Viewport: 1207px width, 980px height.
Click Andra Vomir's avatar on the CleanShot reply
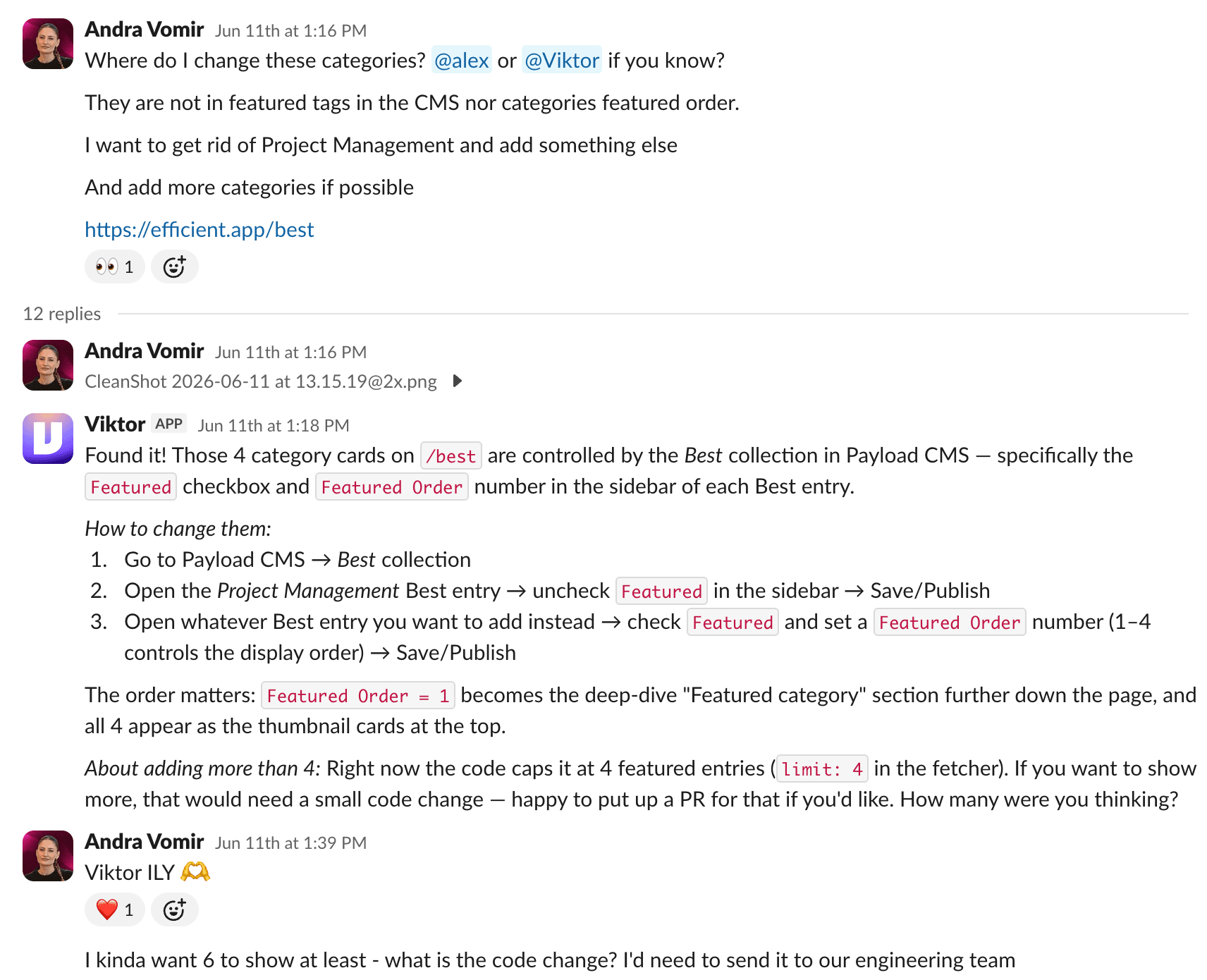pos(48,365)
